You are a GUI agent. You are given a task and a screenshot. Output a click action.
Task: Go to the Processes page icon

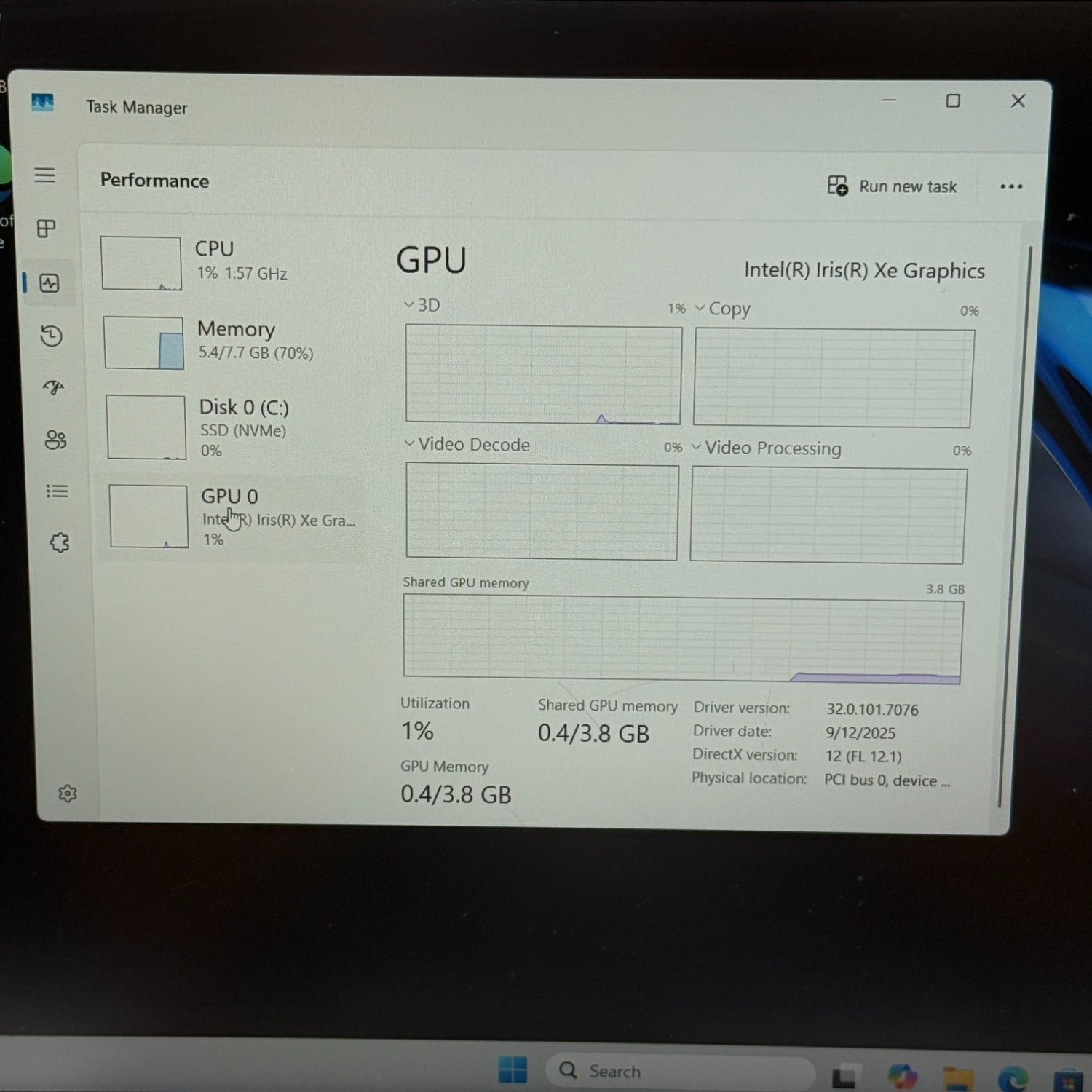point(46,229)
